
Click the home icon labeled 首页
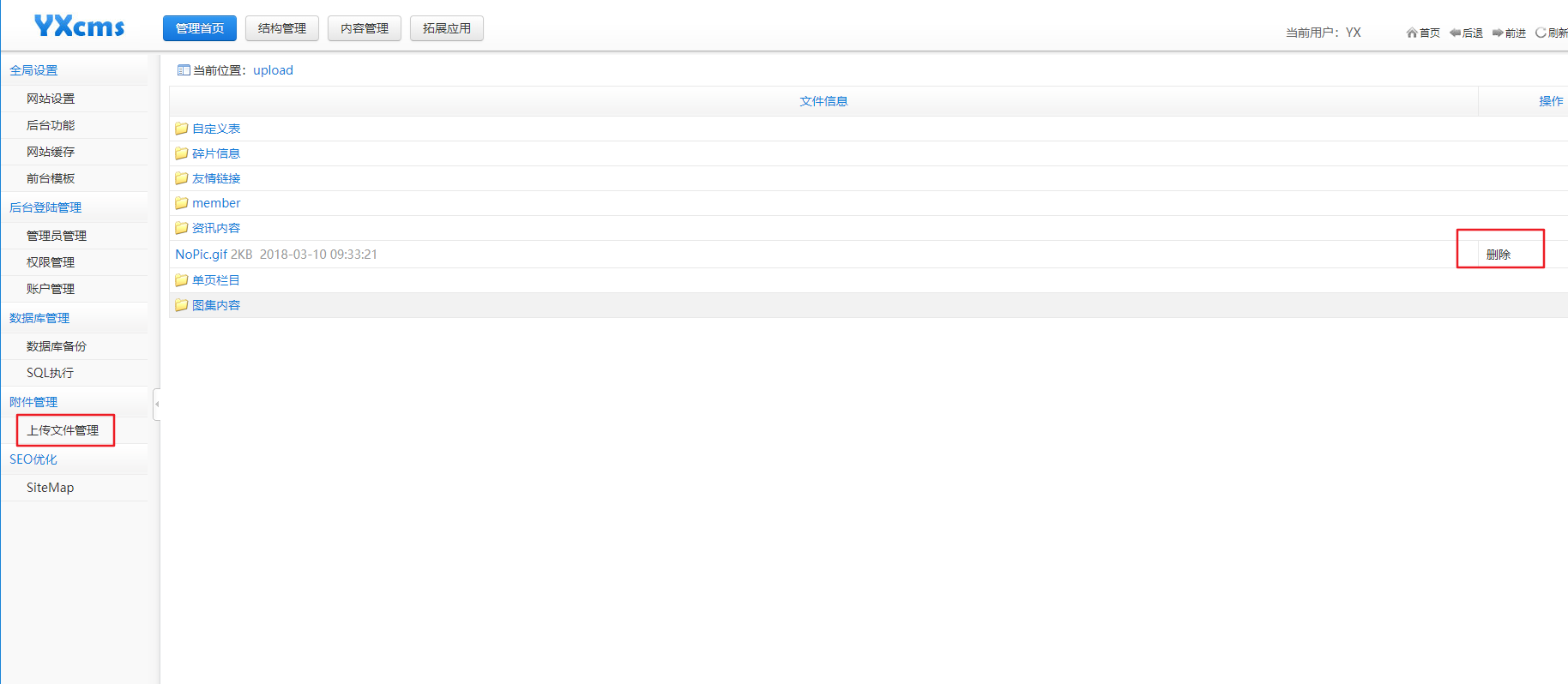pyautogui.click(x=1411, y=33)
